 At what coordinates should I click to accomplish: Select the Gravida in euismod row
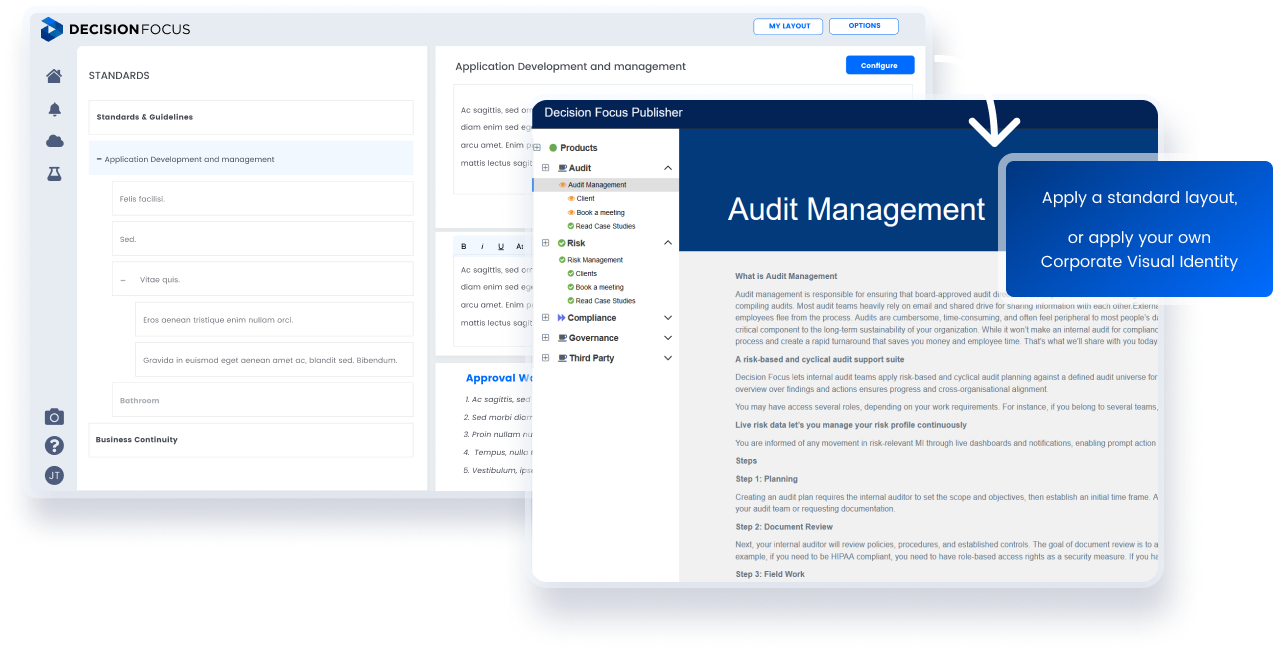click(274, 360)
